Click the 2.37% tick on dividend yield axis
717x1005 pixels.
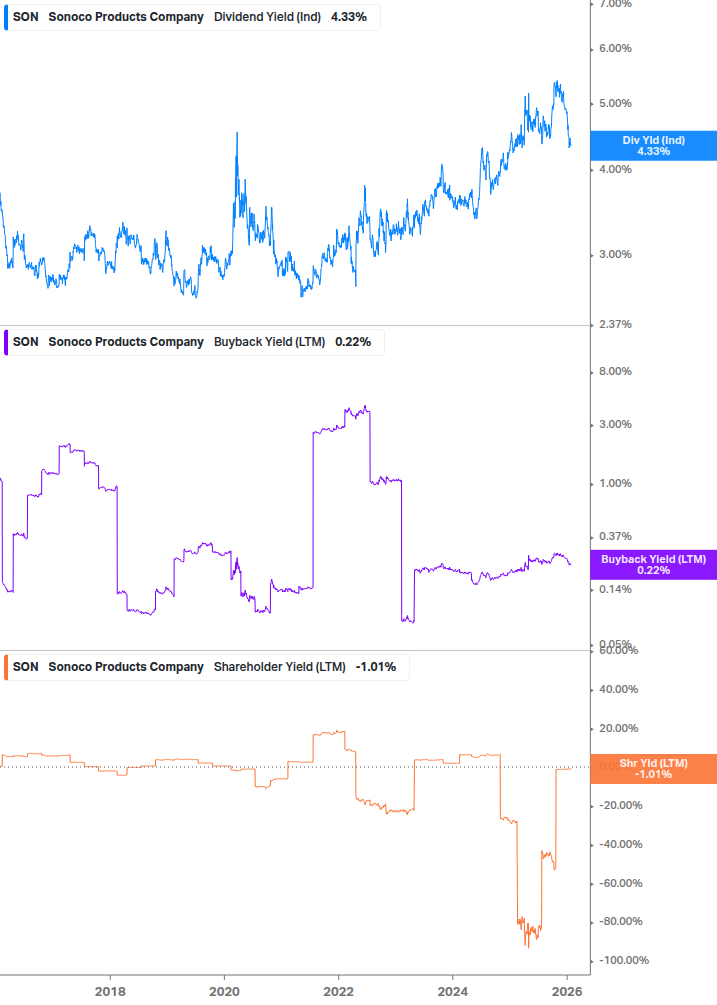615,324
